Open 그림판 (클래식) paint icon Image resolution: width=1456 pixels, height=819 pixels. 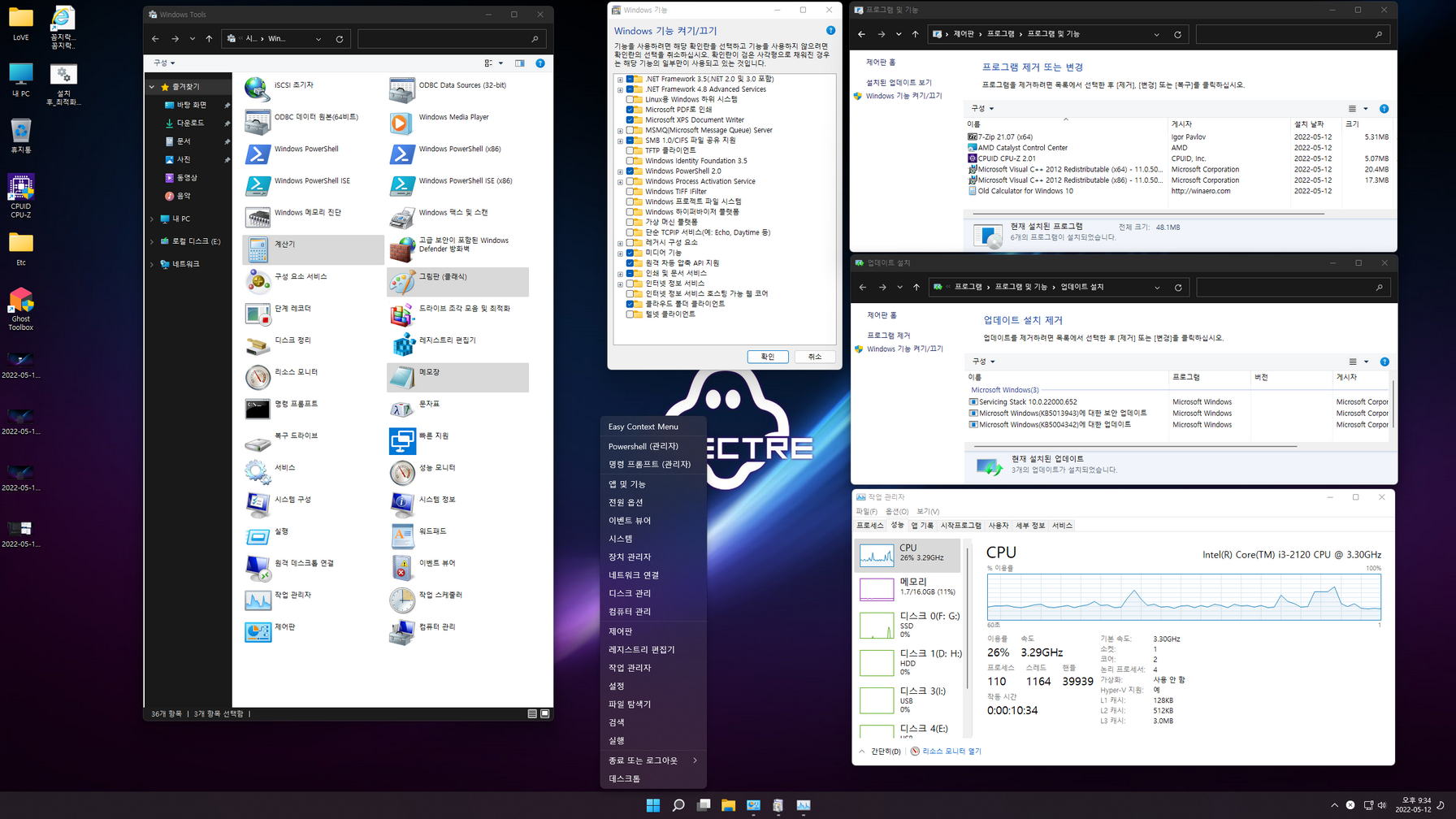point(401,281)
